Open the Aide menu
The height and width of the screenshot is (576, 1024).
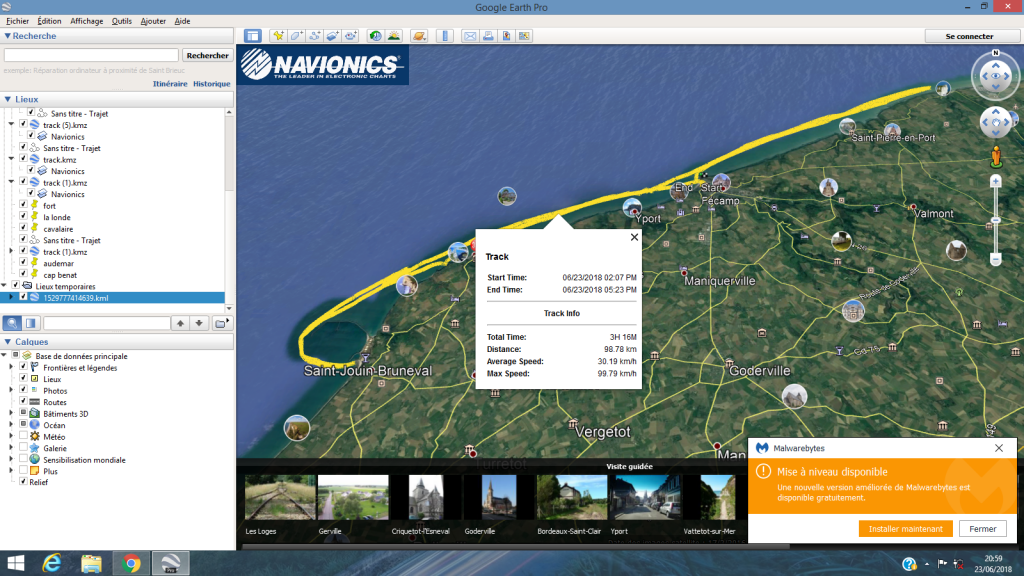[182, 21]
